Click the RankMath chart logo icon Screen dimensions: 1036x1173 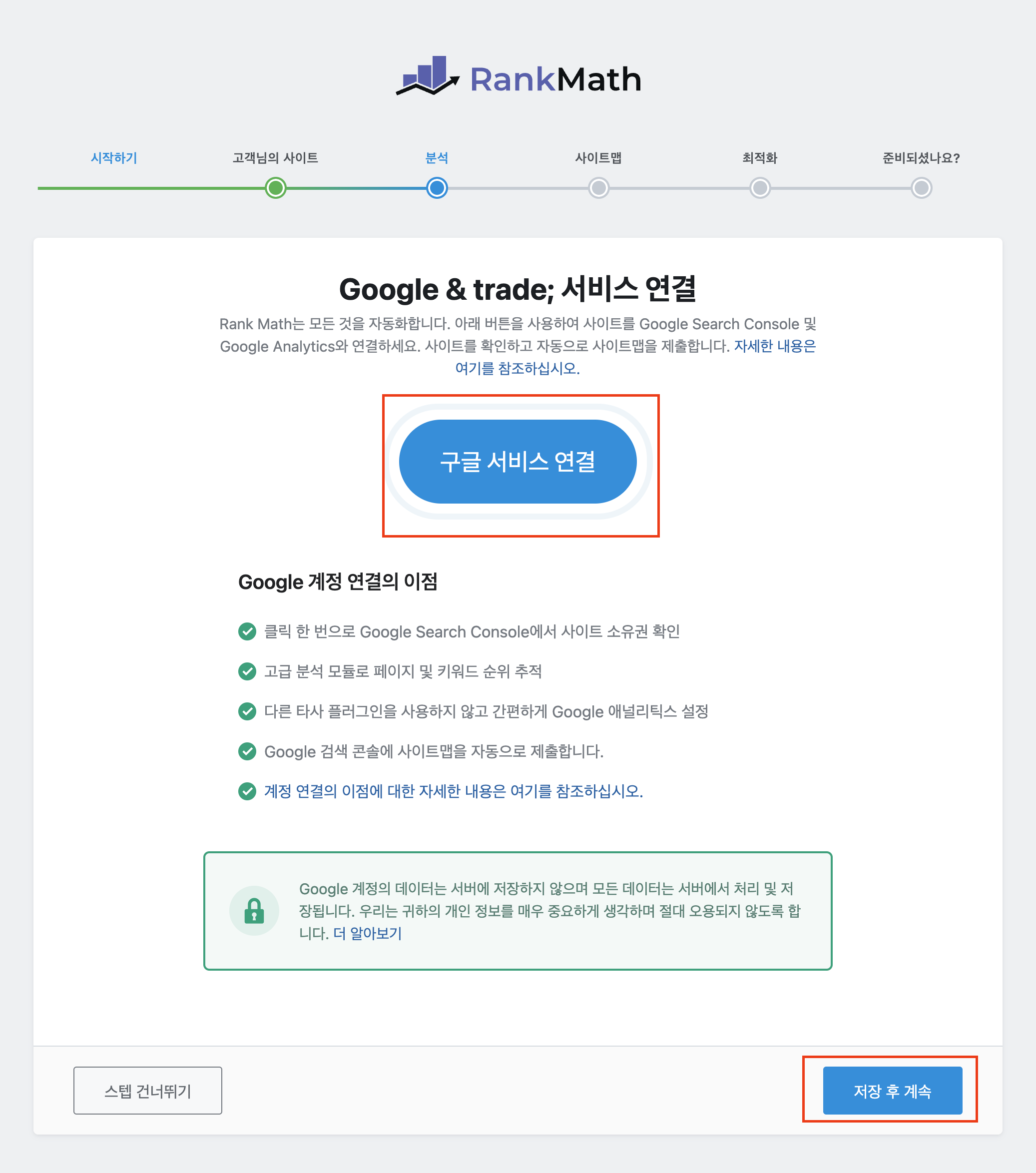pos(428,76)
